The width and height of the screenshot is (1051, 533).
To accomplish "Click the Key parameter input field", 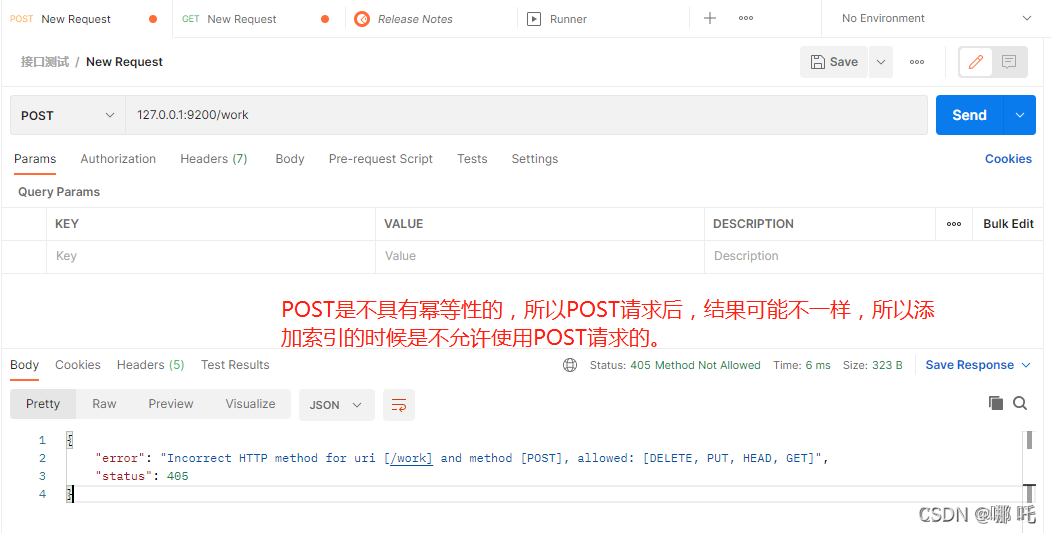I will tap(210, 256).
